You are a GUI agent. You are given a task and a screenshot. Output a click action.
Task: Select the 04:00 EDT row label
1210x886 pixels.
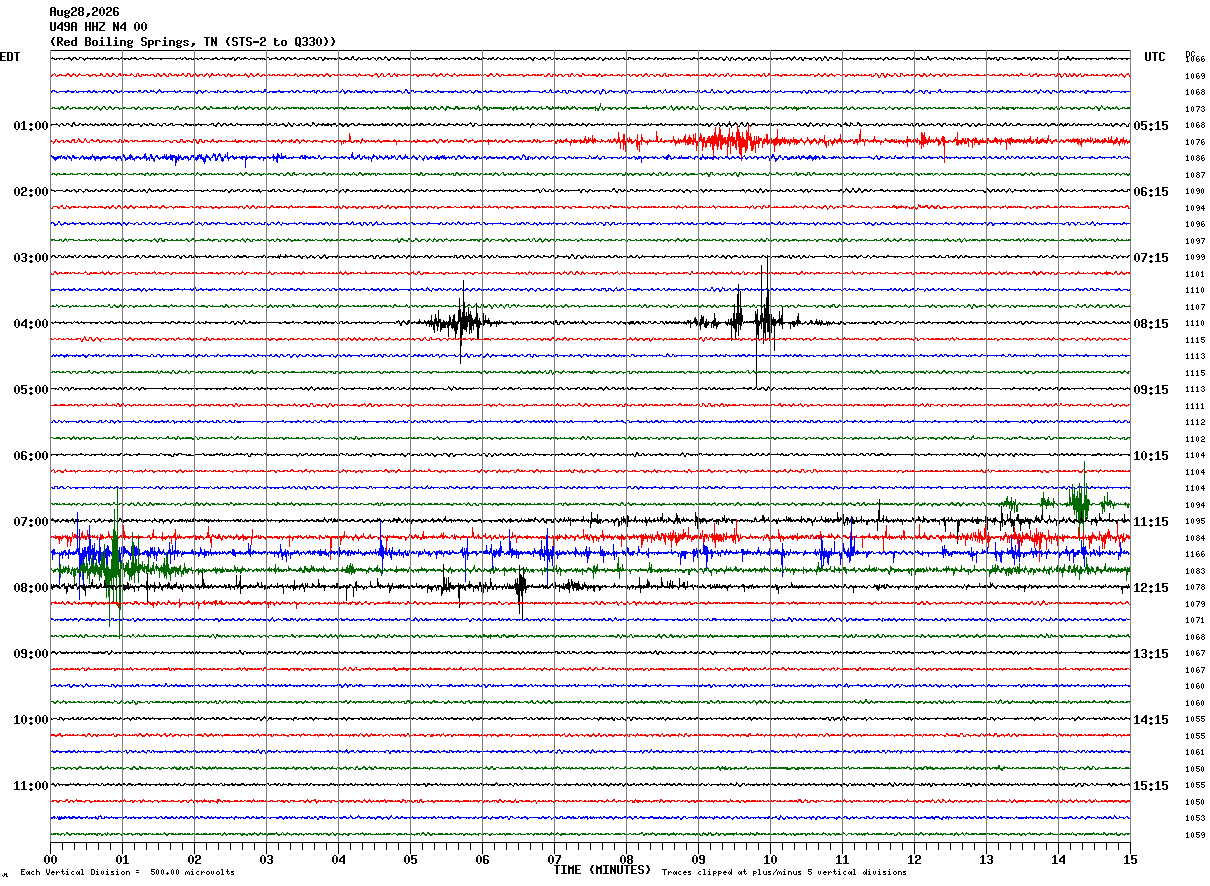pos(30,324)
